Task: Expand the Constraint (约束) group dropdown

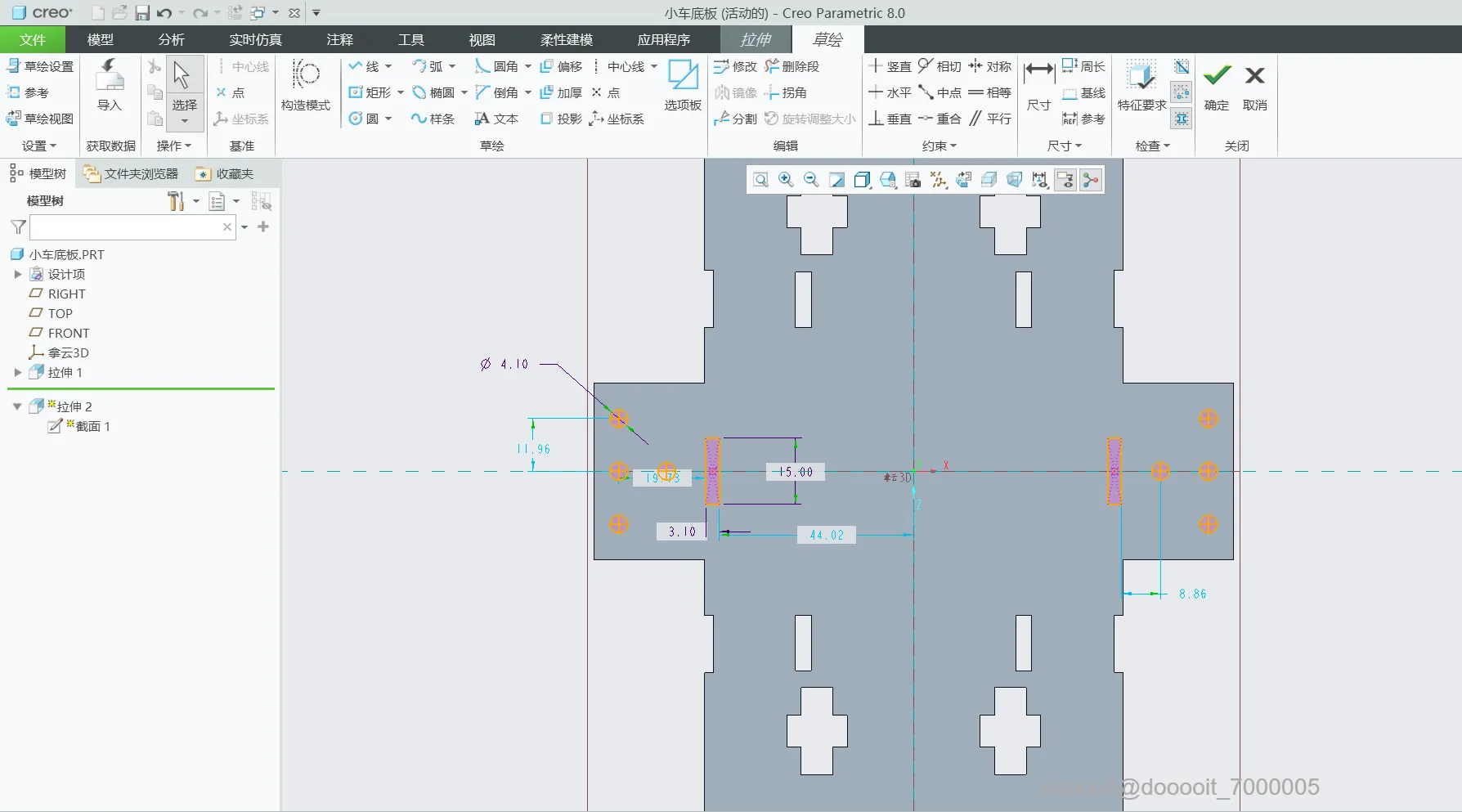Action: point(940,146)
